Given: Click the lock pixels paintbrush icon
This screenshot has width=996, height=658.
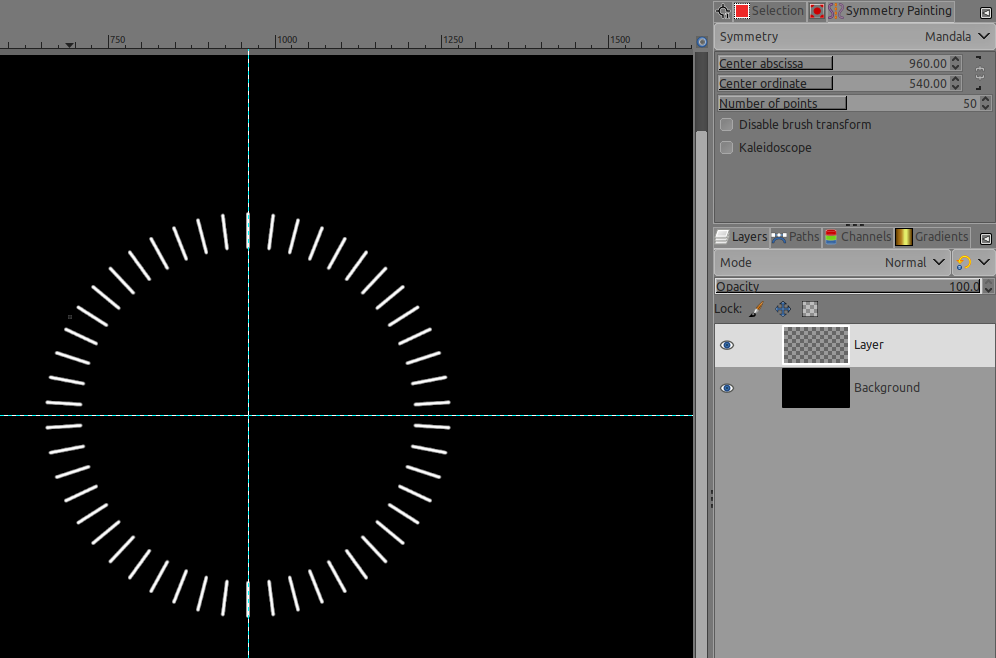Looking at the screenshot, I should point(757,309).
